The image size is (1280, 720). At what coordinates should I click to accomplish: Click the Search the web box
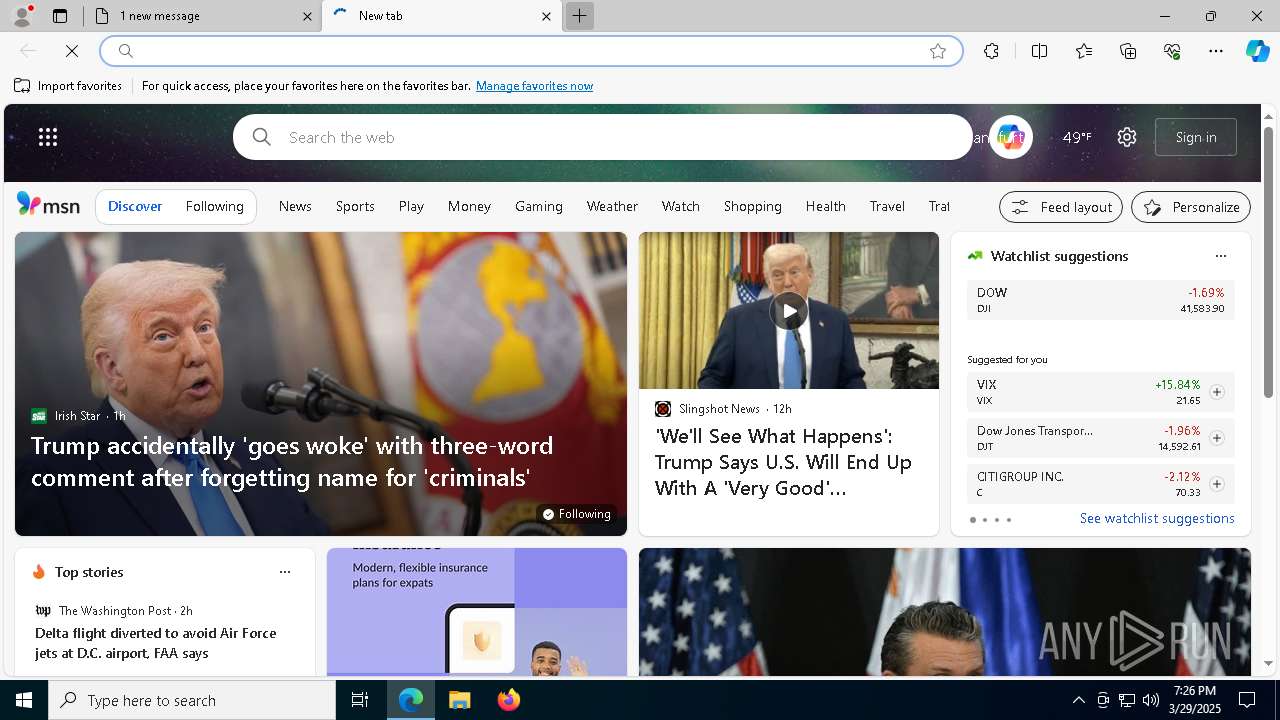(x=603, y=137)
